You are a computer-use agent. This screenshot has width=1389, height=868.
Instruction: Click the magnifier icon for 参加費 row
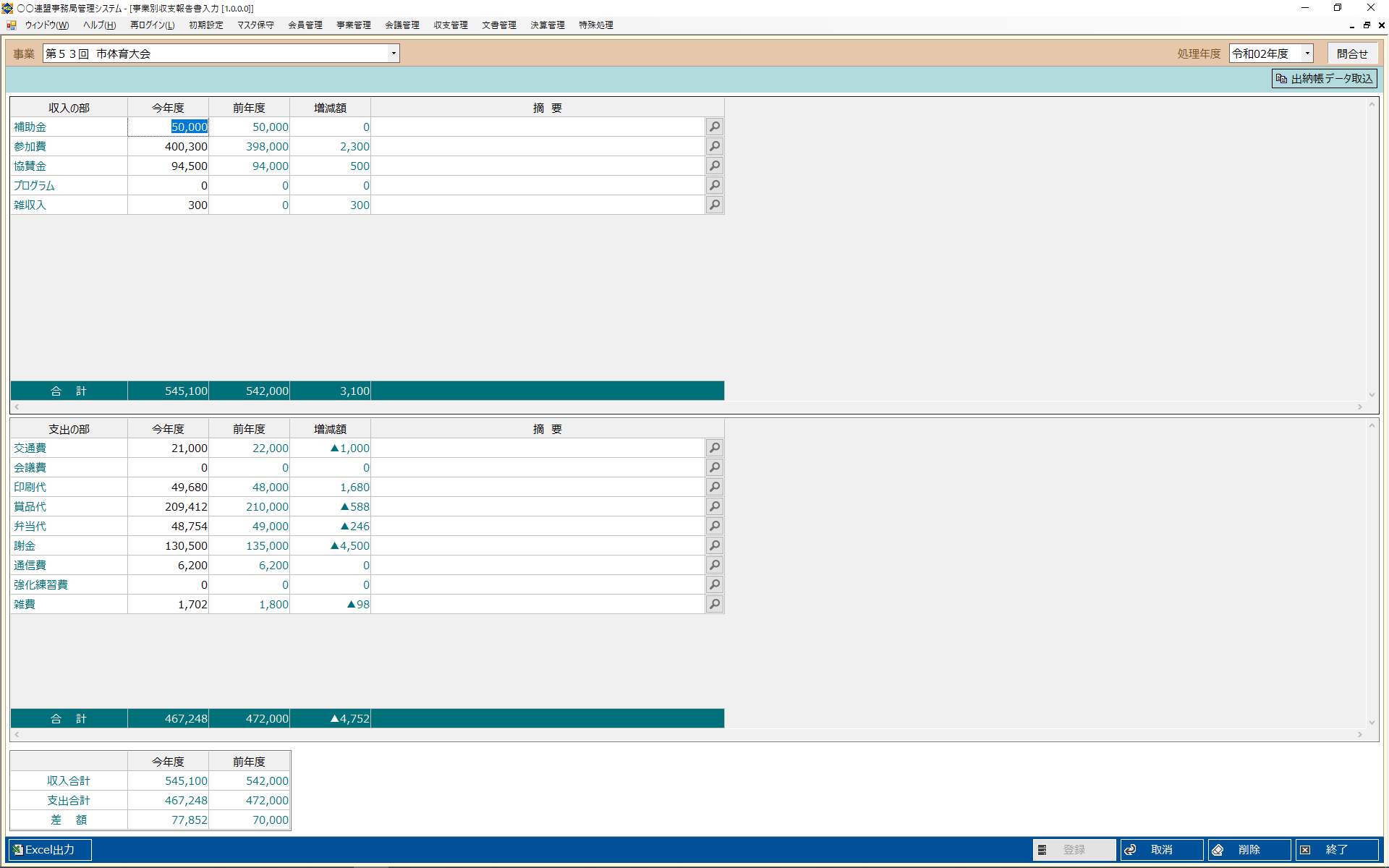[714, 146]
